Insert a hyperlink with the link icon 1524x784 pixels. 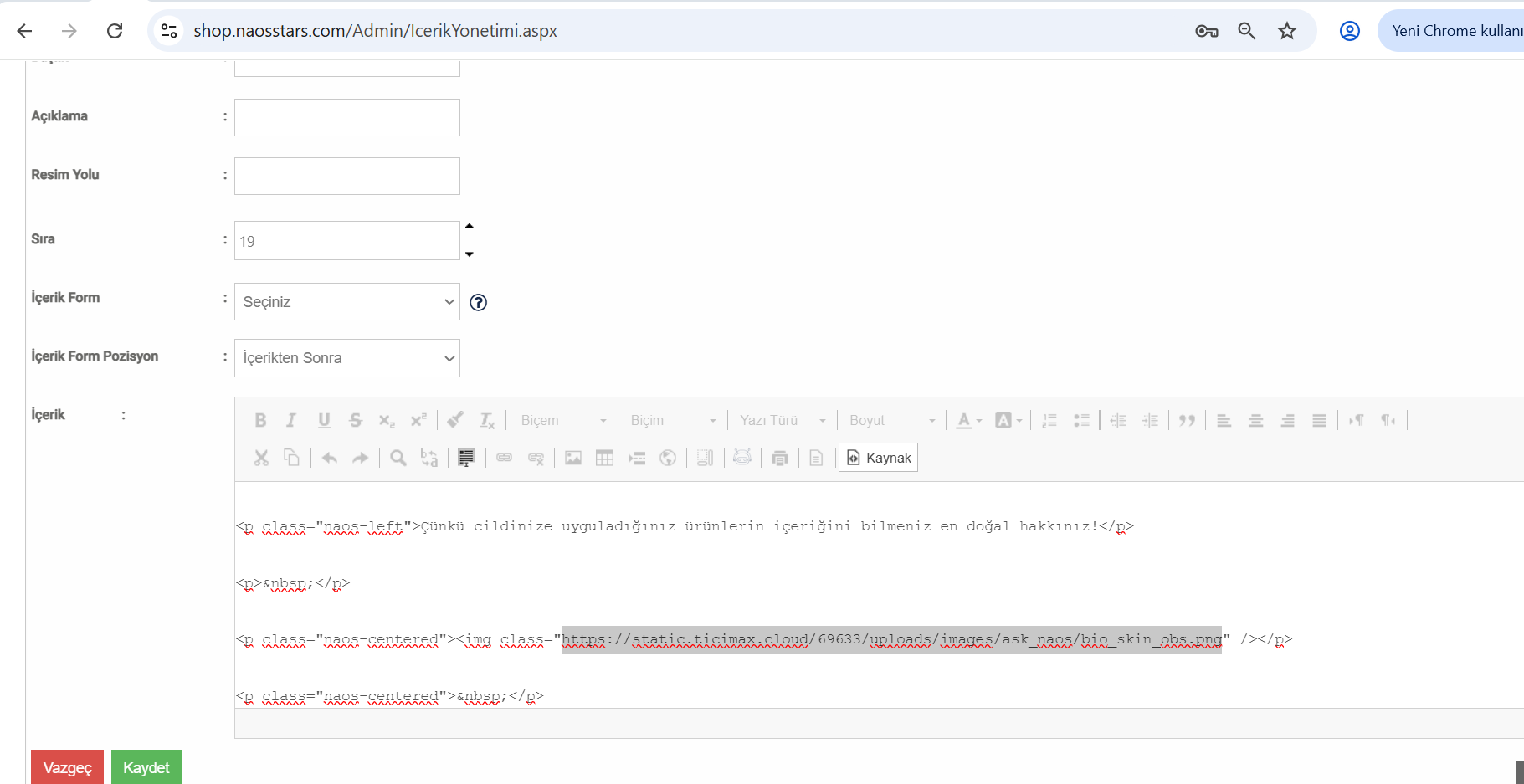pos(504,458)
